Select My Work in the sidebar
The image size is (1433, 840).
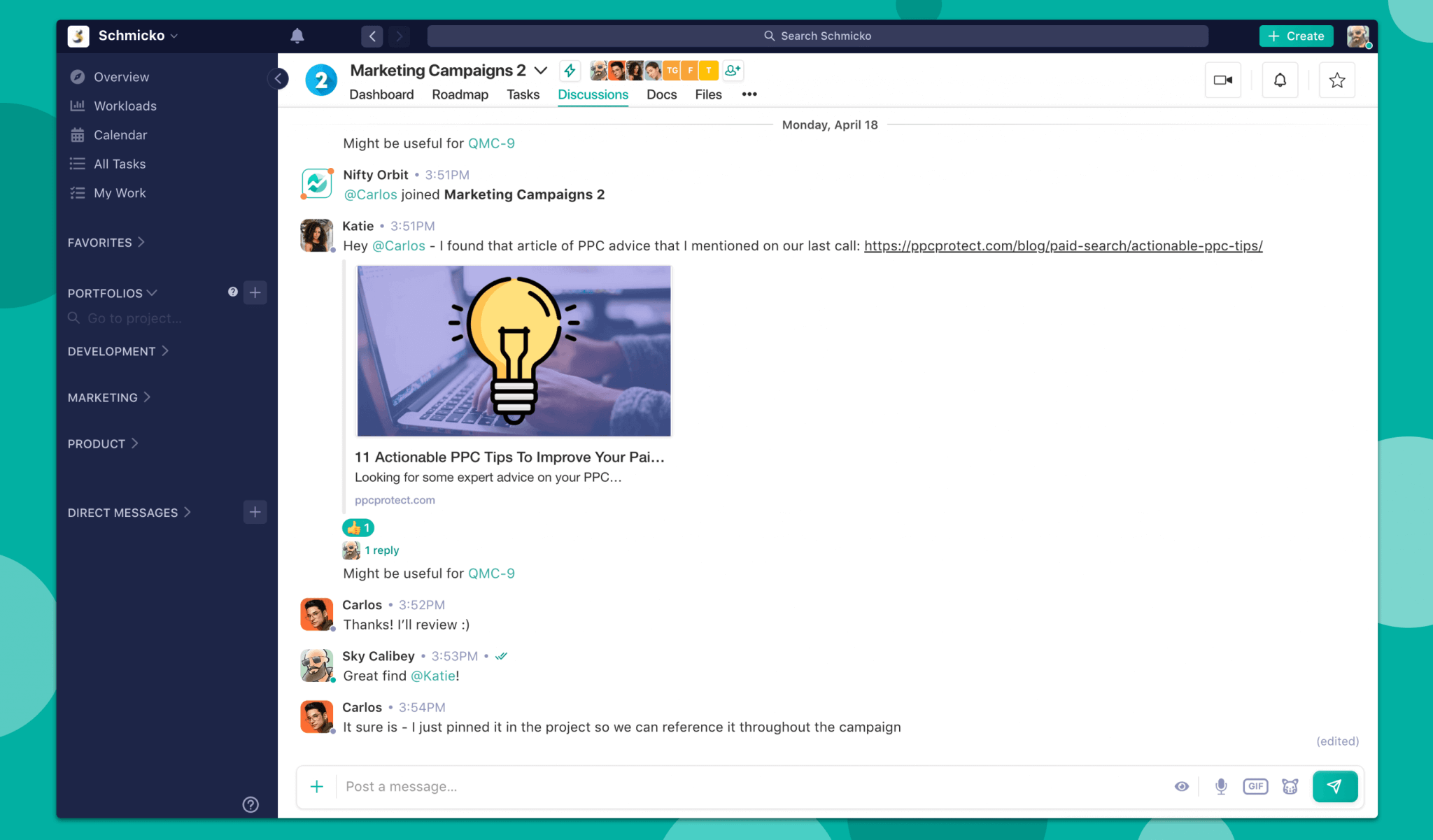click(120, 193)
